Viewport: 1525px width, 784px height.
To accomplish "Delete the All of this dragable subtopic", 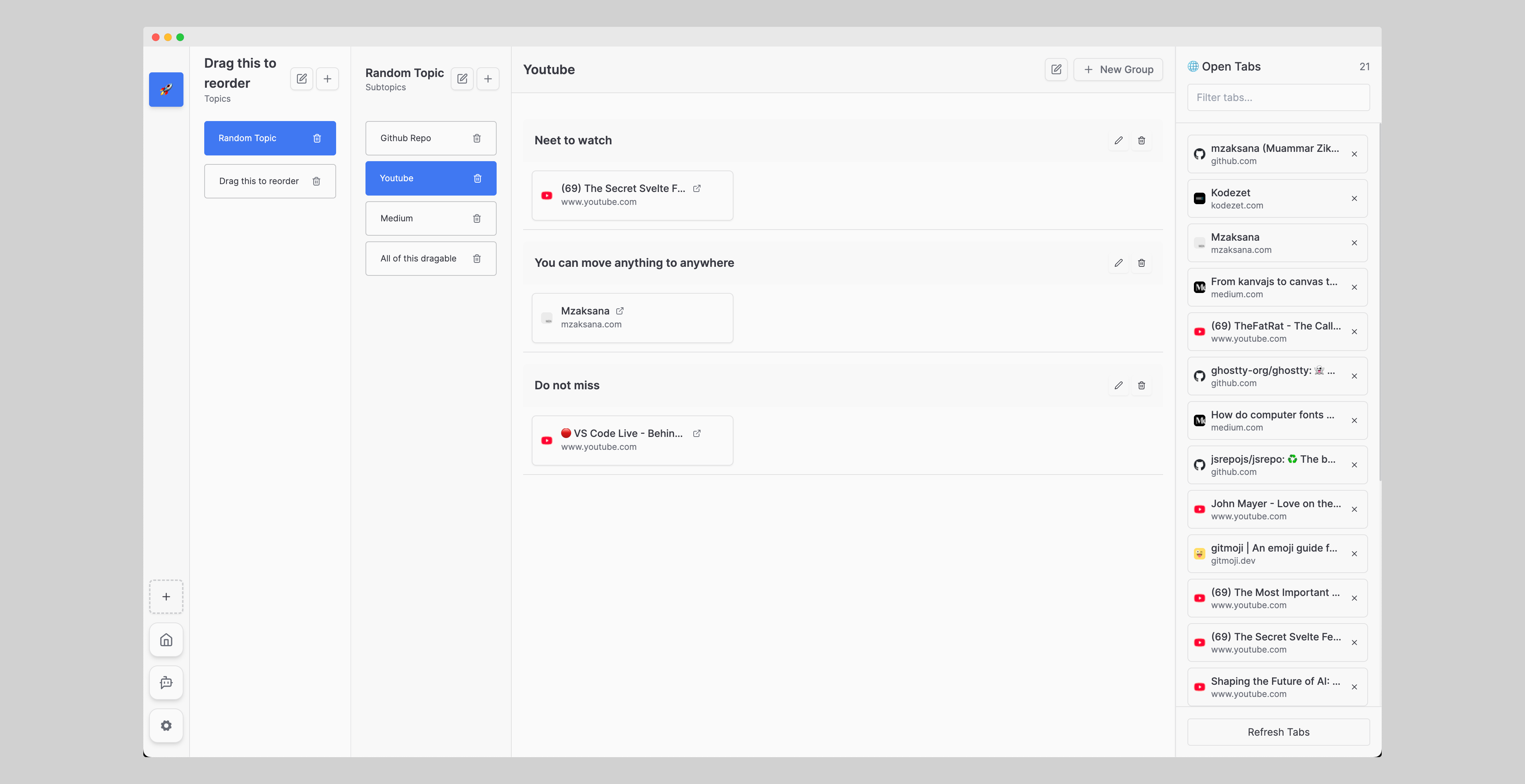I will pyautogui.click(x=477, y=259).
